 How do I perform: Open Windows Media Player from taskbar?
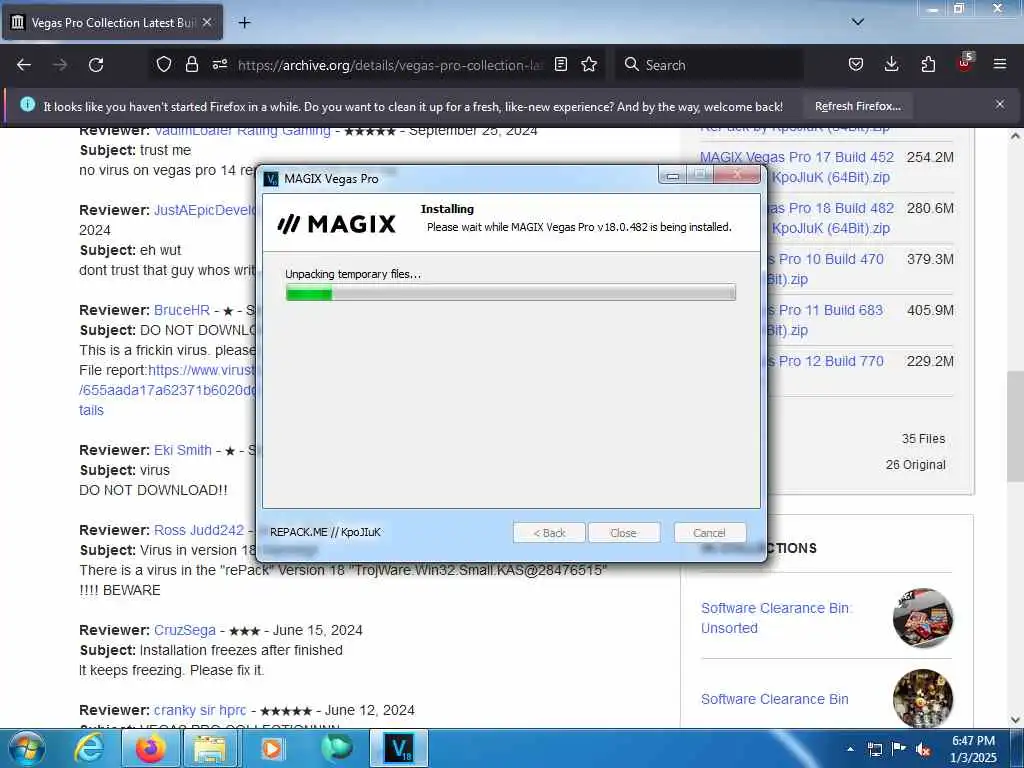coord(272,748)
